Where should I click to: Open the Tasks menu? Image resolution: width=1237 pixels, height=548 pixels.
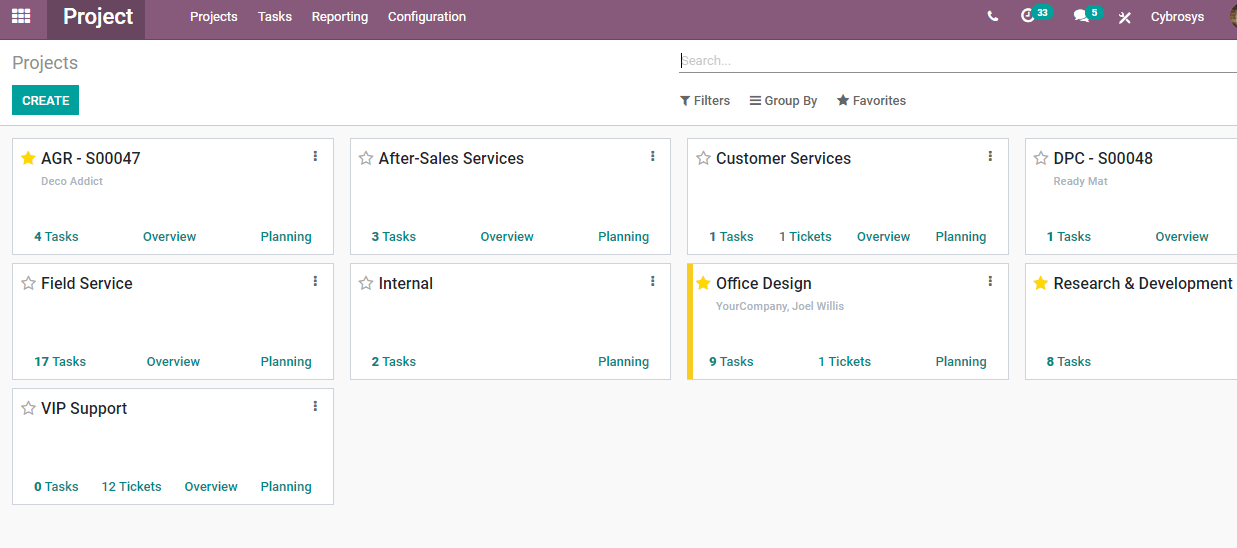tap(275, 17)
